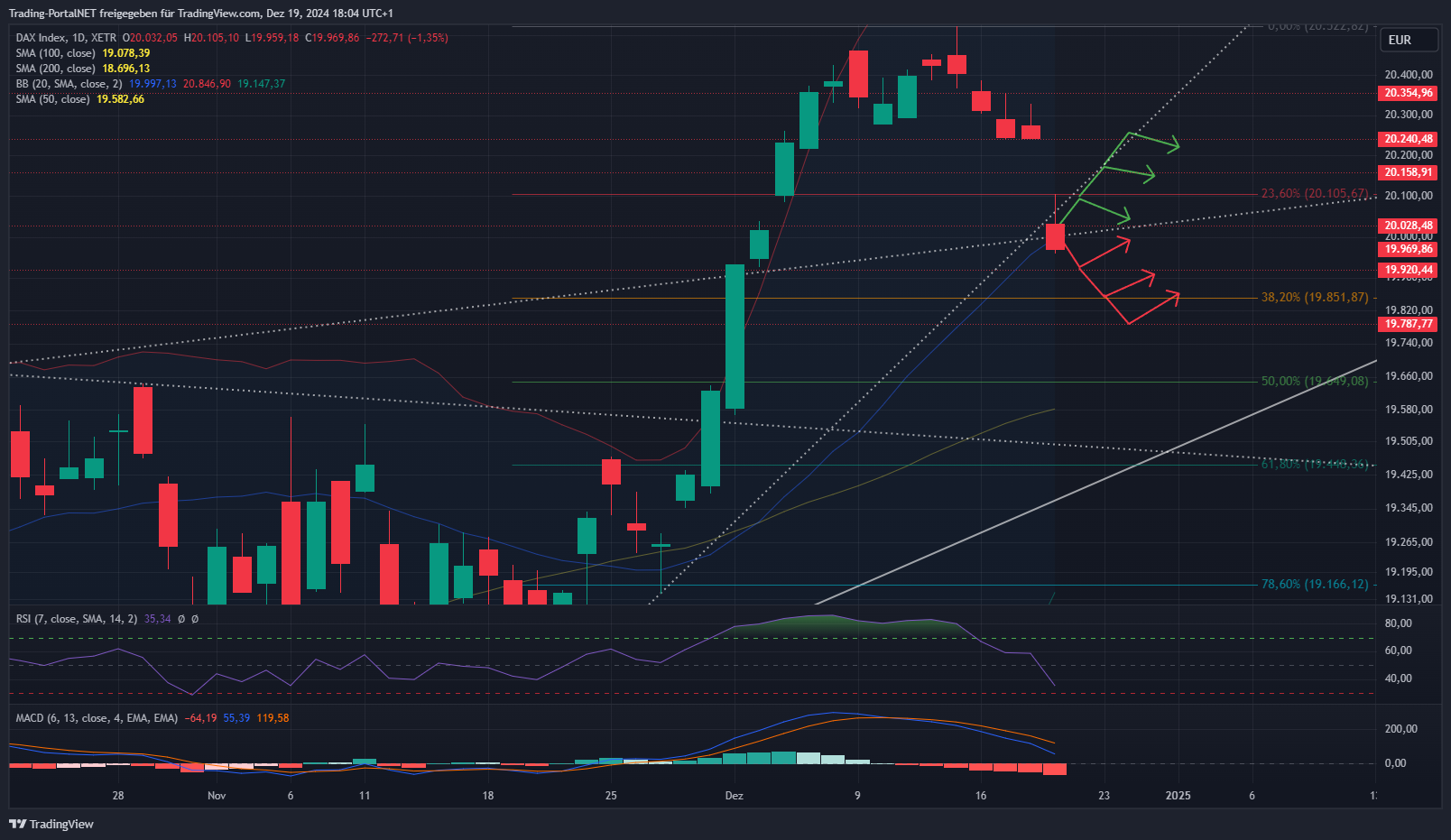This screenshot has width=1451, height=840.
Task: Click the red price label 20.240,48
Action: click(1409, 139)
